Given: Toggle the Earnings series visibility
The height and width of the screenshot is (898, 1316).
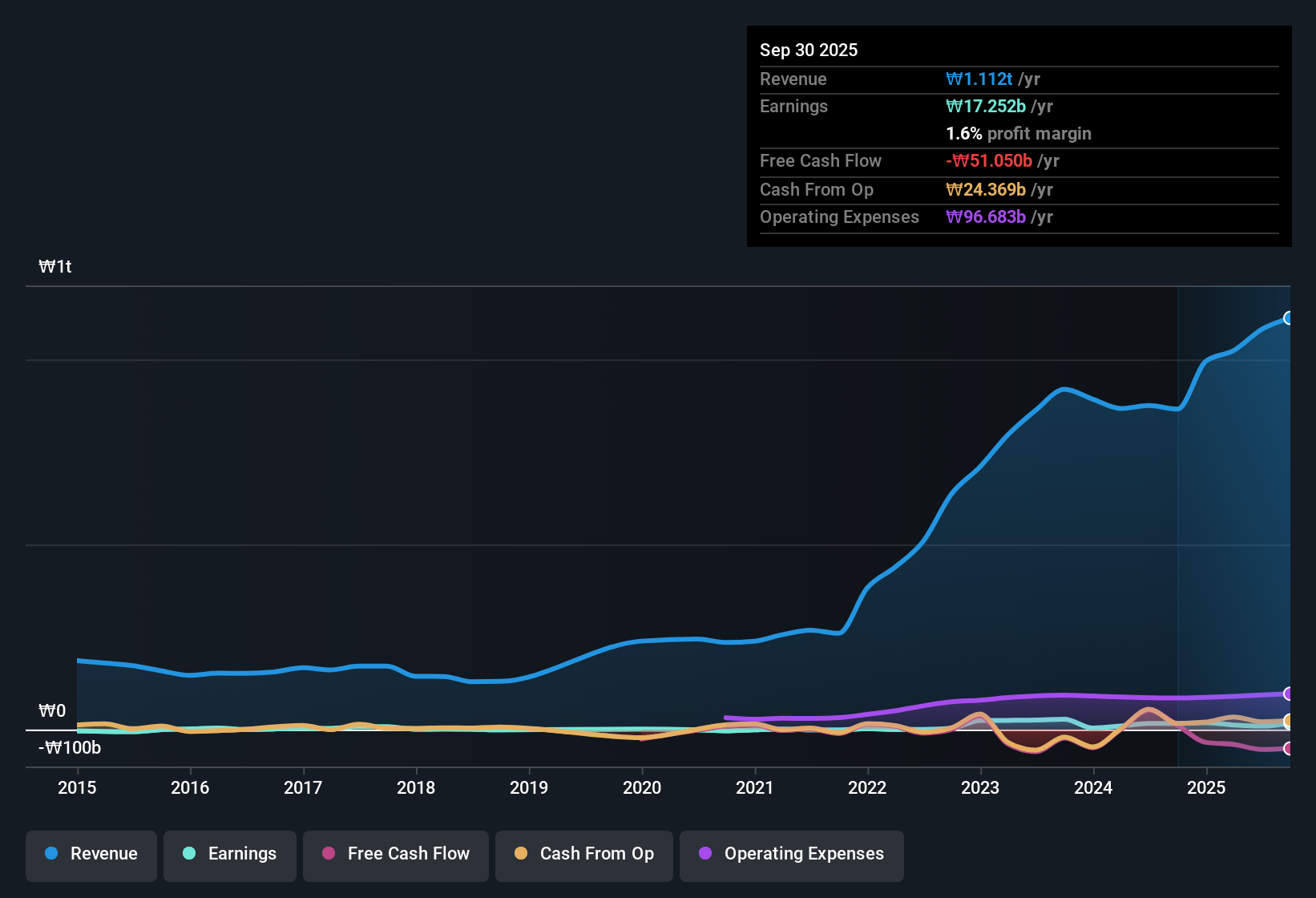Looking at the screenshot, I should coord(229,854).
